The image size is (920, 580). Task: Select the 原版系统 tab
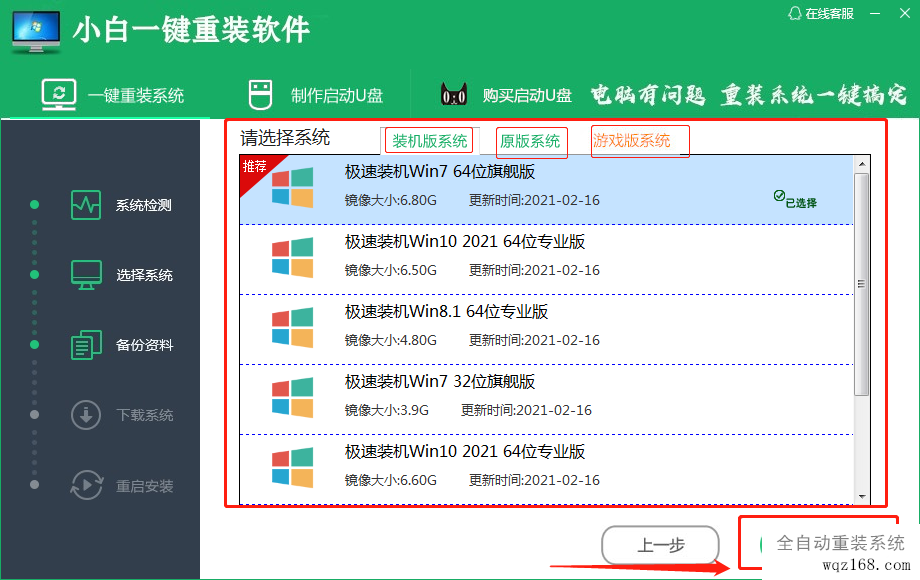point(530,141)
